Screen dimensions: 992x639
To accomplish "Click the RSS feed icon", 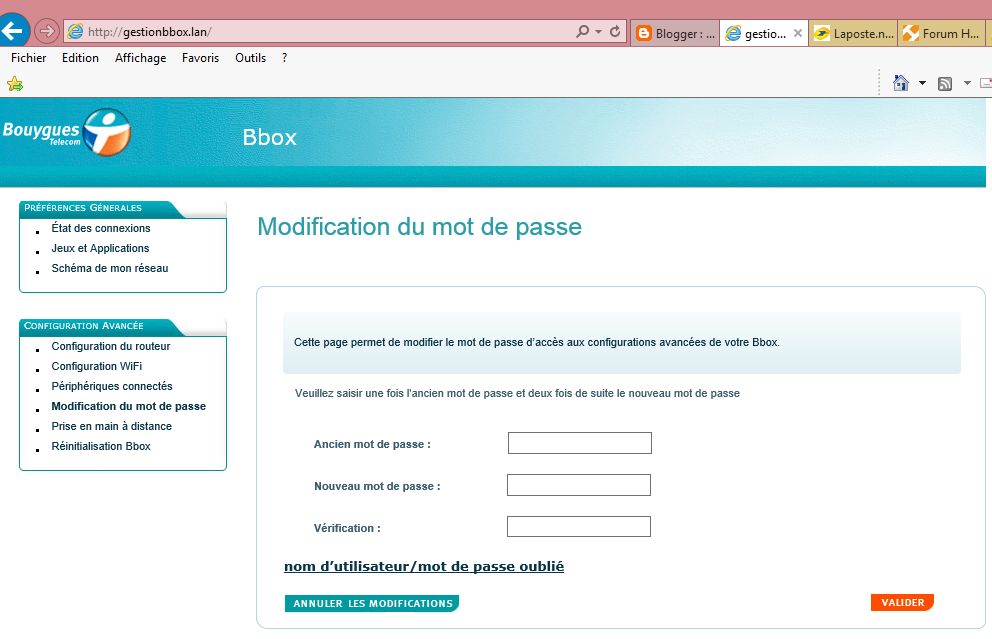I will (944, 83).
